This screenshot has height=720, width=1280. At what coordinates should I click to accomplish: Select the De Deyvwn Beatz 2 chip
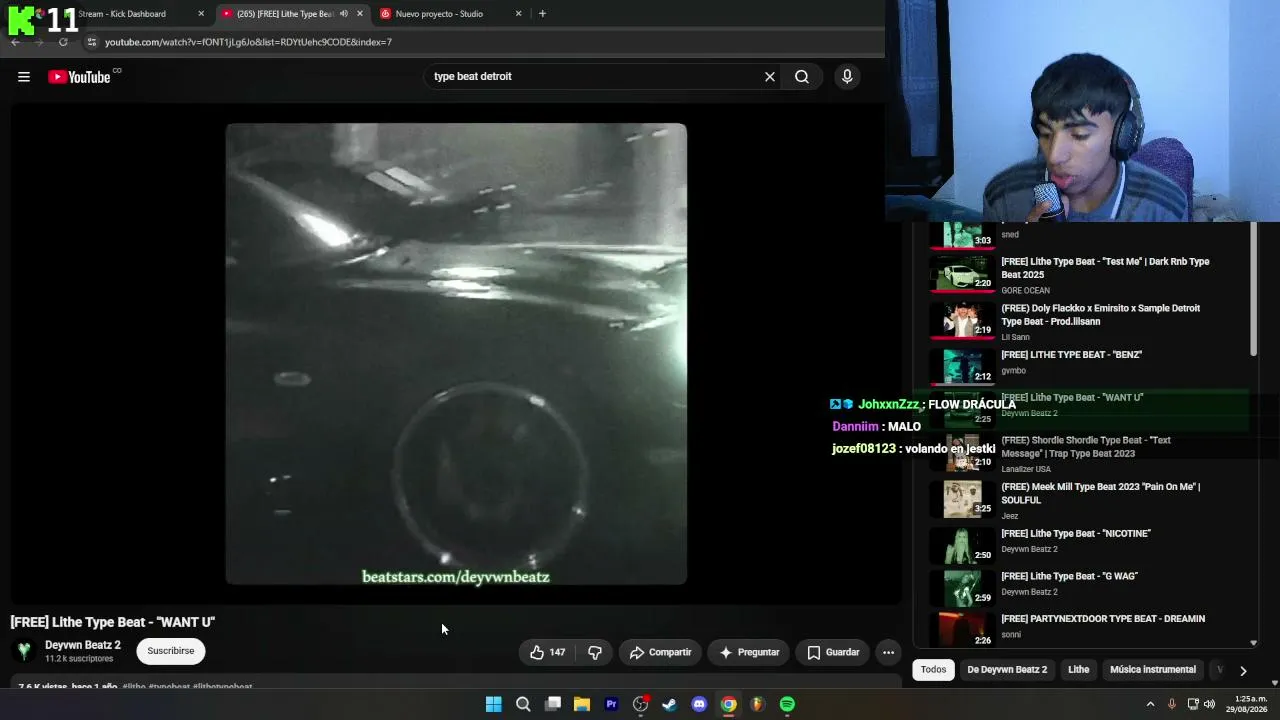point(1007,670)
